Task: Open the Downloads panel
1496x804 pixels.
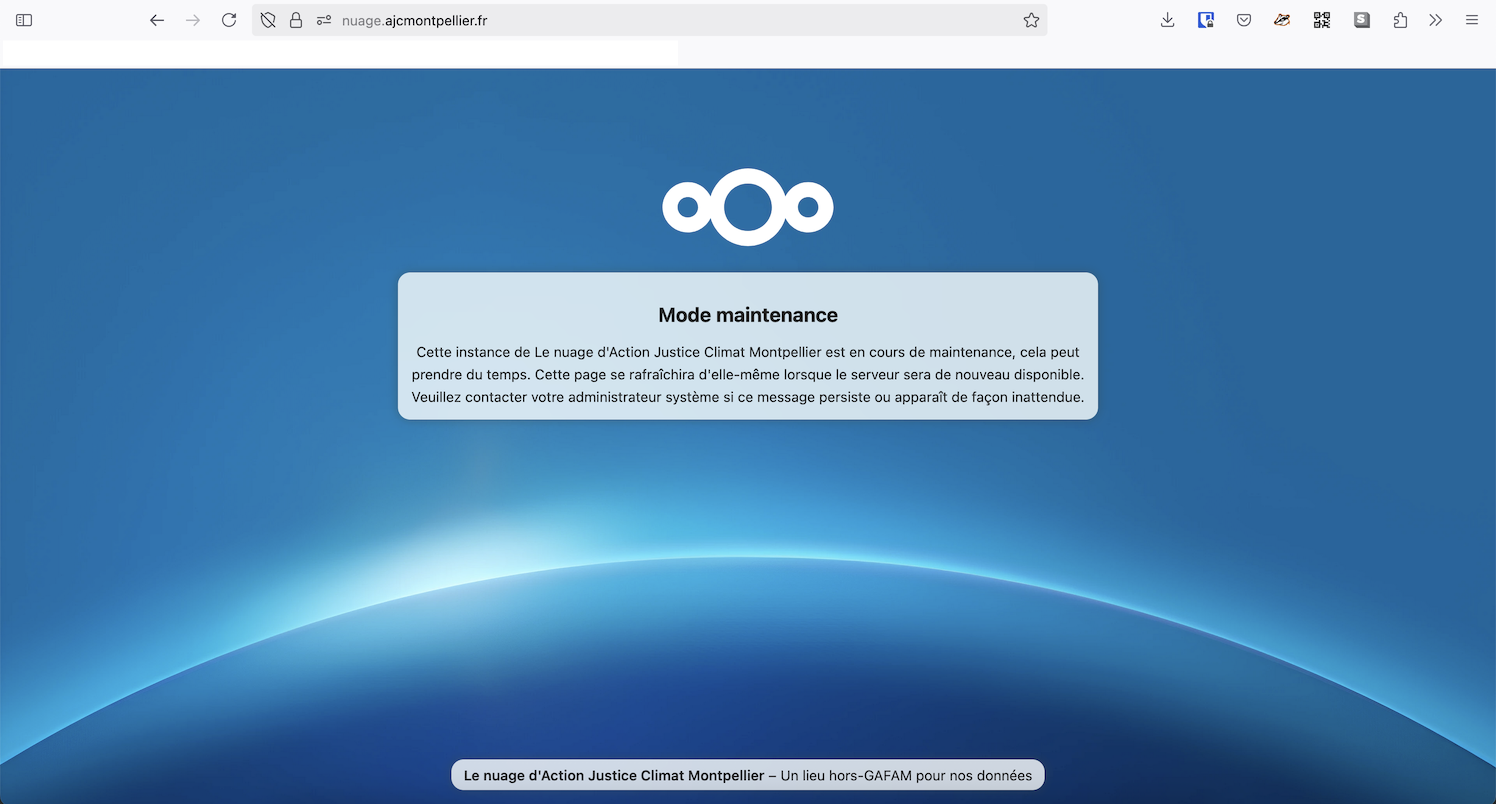Action: coord(1167,20)
